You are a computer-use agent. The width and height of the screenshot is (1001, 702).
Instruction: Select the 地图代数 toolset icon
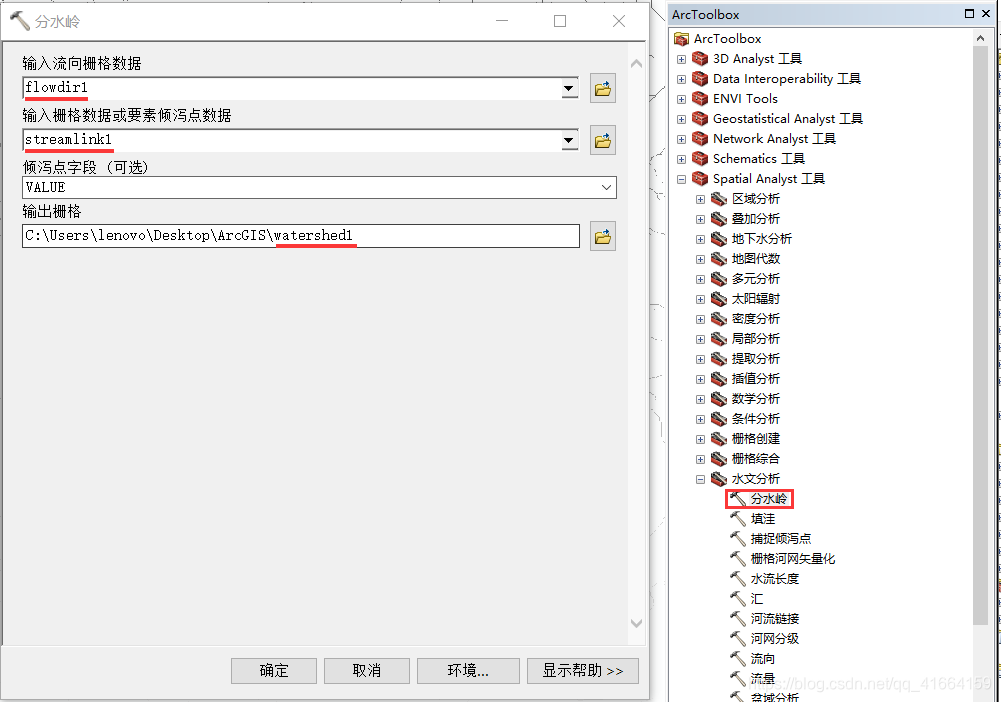coord(719,258)
